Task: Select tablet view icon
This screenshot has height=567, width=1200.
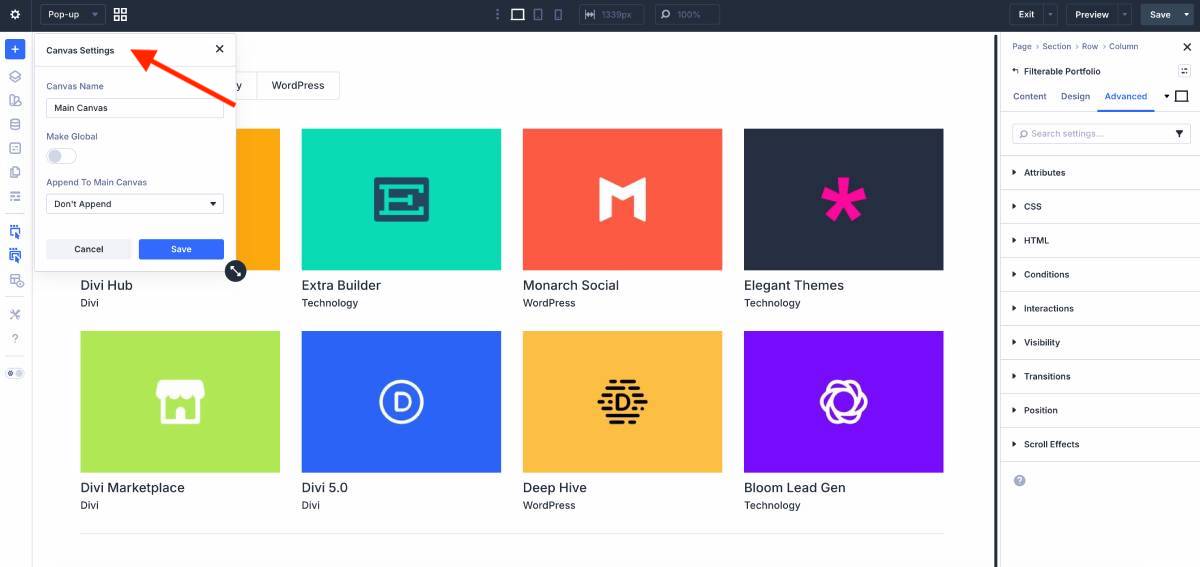Action: coord(538,15)
